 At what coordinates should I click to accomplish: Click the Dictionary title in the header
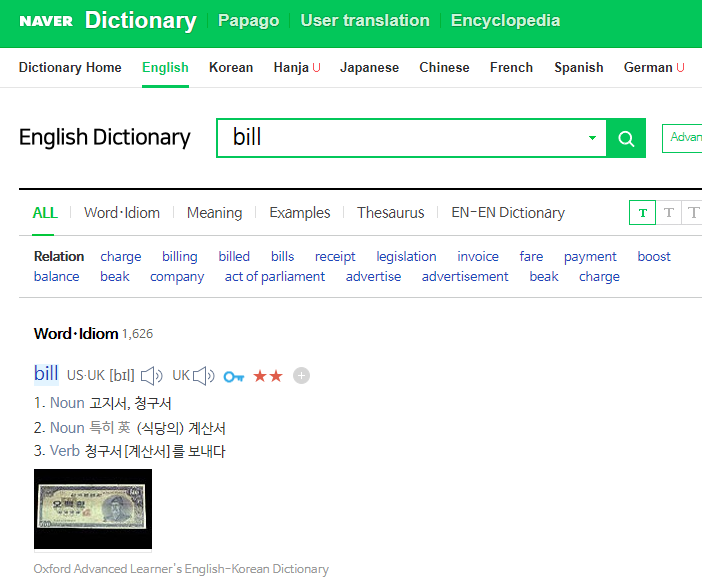pyautogui.click(x=141, y=21)
